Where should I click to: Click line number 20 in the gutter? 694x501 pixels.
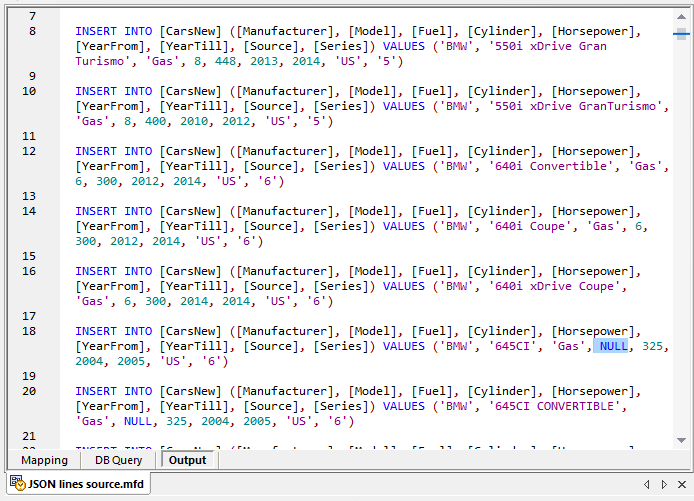(28, 391)
